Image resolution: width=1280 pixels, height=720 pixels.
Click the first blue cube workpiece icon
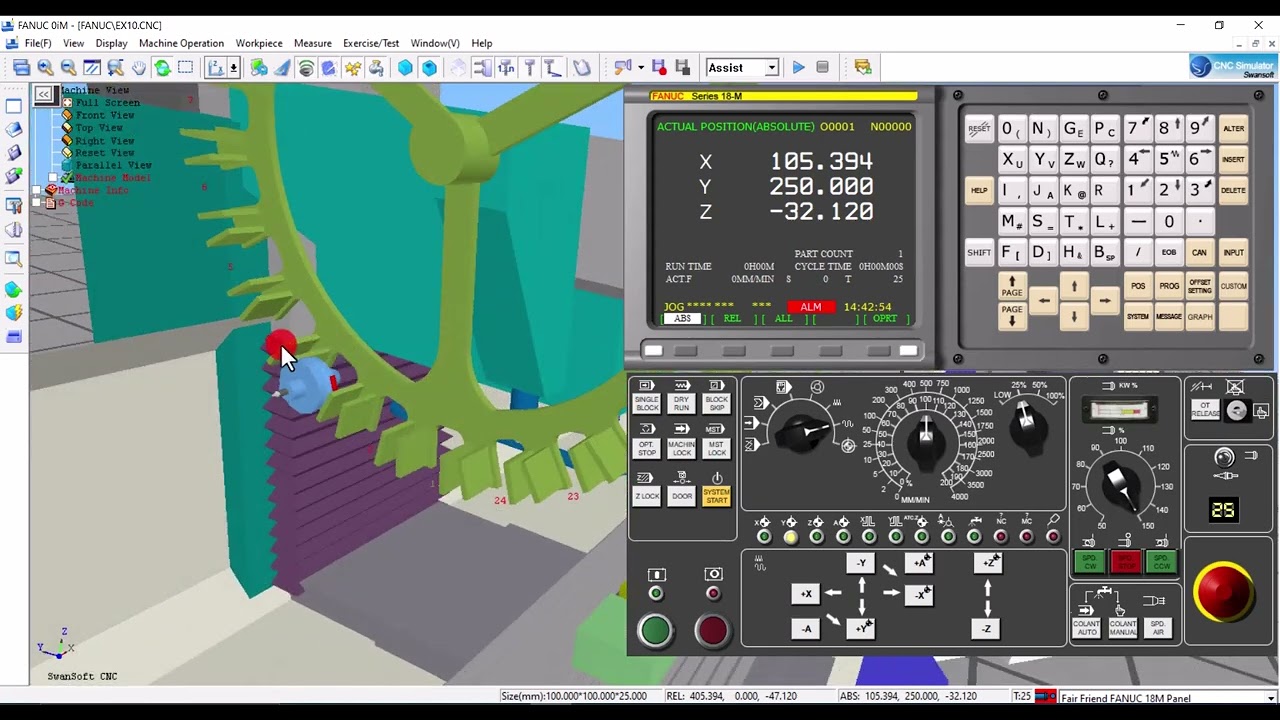[405, 68]
